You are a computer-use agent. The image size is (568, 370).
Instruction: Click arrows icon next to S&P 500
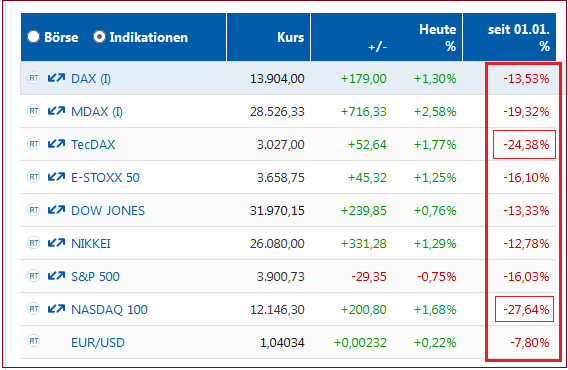tap(56, 276)
